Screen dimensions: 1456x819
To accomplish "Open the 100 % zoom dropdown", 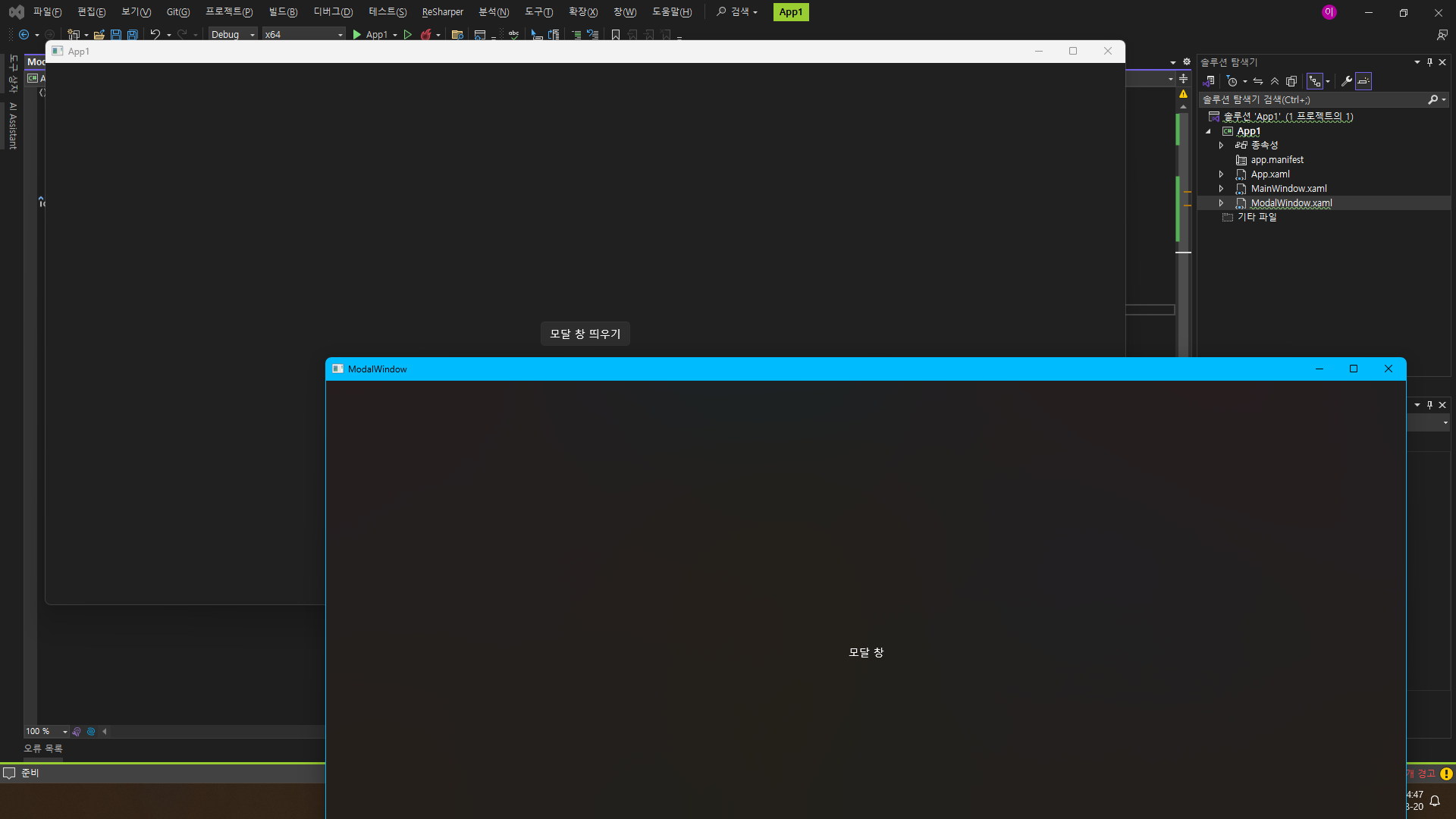I will click(46, 732).
